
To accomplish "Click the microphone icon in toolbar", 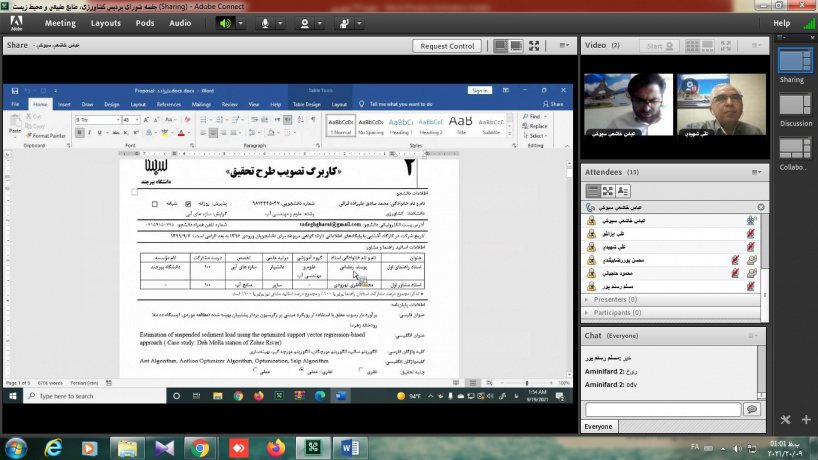I will 265,22.
